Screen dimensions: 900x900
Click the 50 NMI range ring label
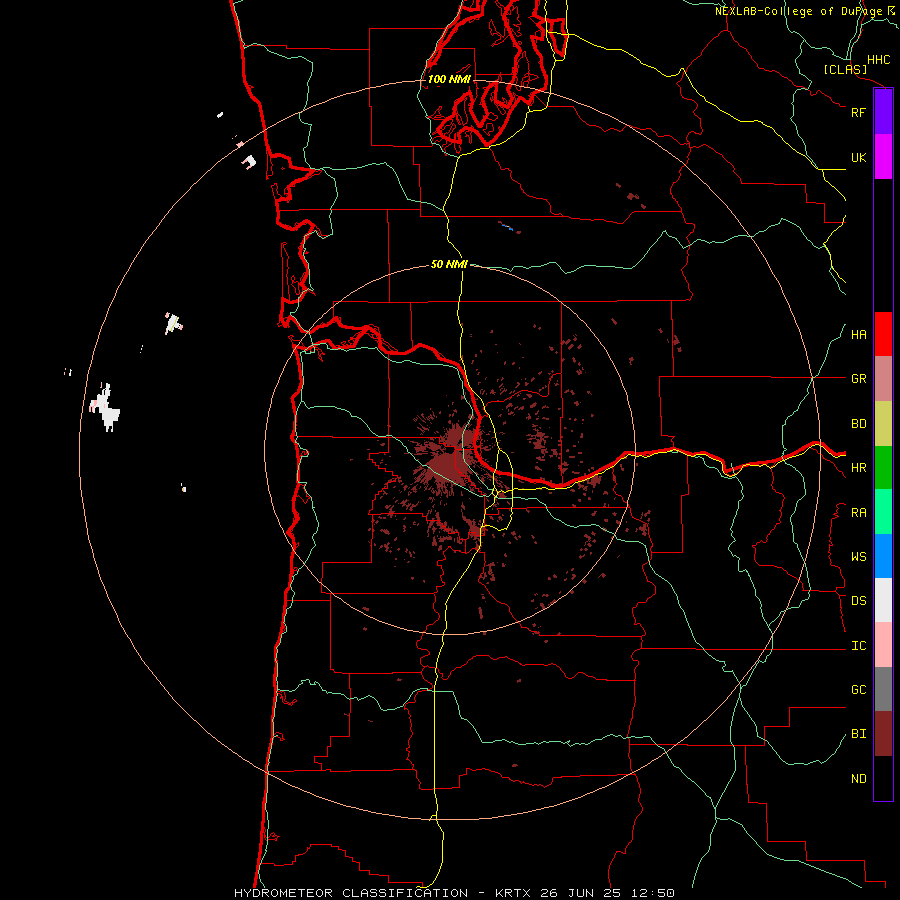click(x=449, y=264)
